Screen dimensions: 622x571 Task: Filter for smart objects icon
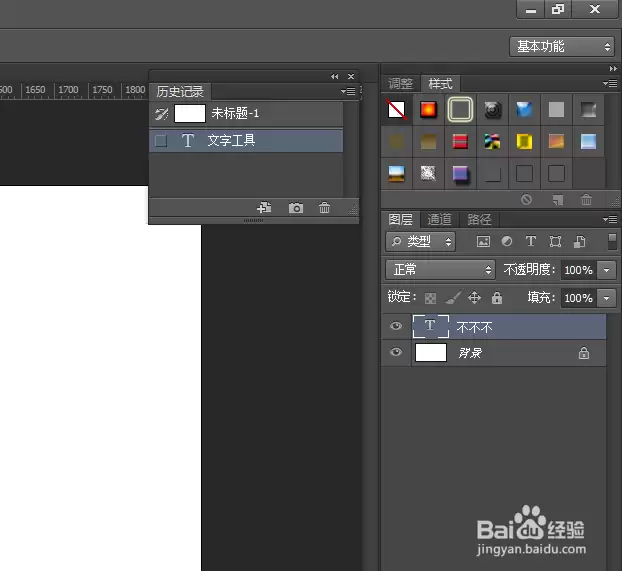580,241
